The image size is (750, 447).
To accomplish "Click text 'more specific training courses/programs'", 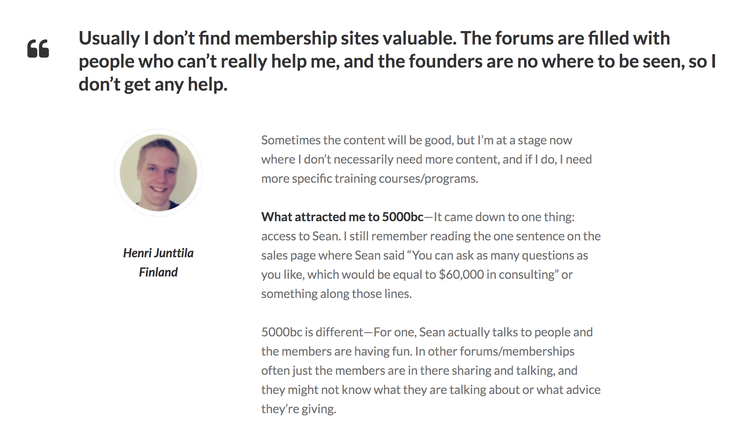I will [369, 178].
